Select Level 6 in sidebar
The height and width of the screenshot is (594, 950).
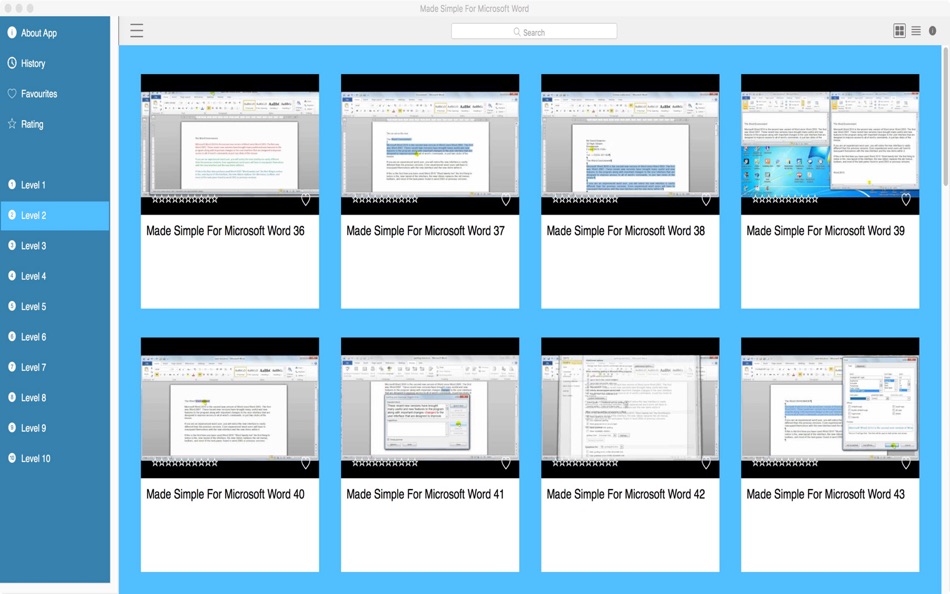click(x=55, y=336)
